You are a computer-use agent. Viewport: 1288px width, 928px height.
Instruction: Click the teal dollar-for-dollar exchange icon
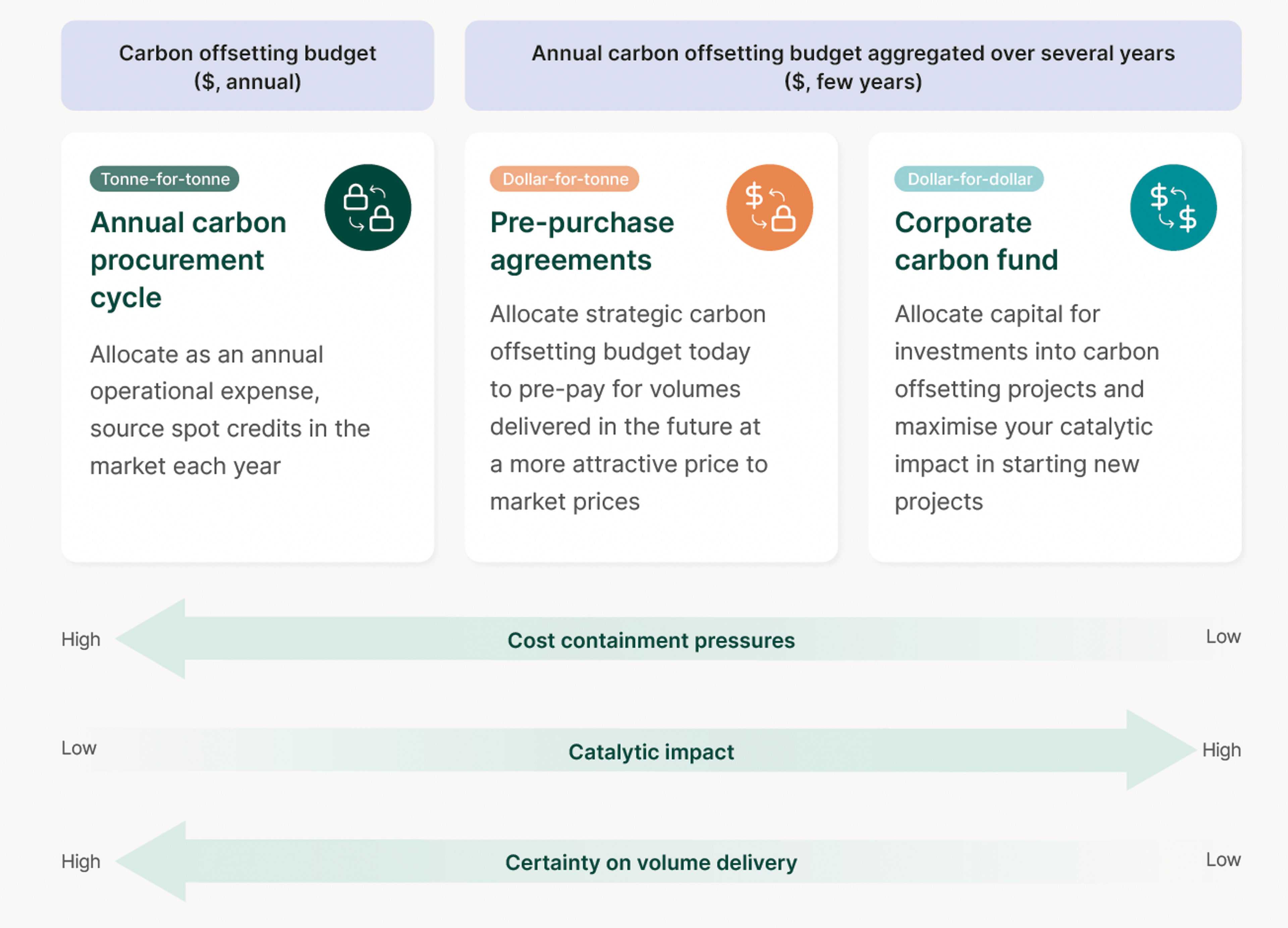(1173, 207)
